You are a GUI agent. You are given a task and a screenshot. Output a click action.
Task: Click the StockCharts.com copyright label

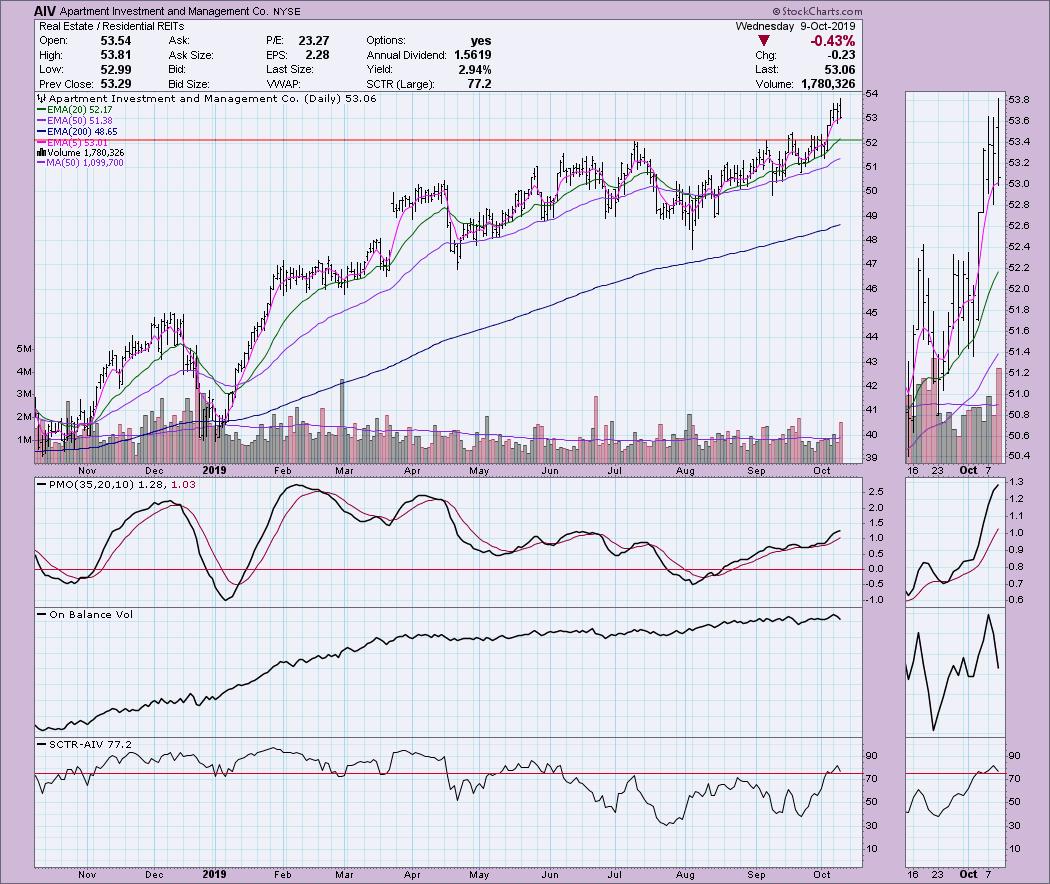tap(817, 11)
